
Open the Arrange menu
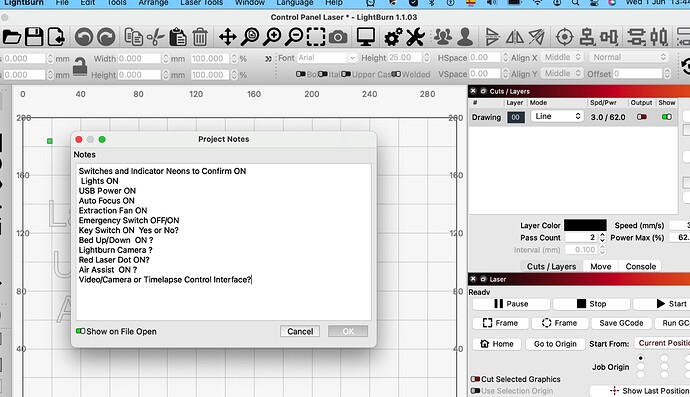[x=153, y=3]
